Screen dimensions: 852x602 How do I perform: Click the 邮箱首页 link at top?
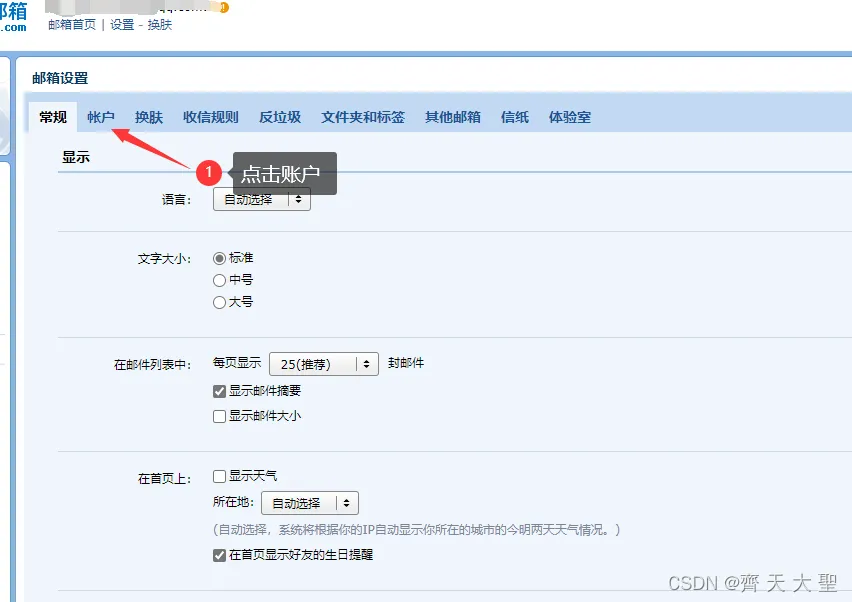click(72, 24)
